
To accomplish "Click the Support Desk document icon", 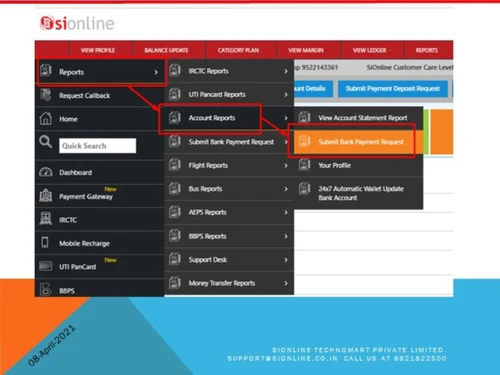I will click(x=175, y=259).
